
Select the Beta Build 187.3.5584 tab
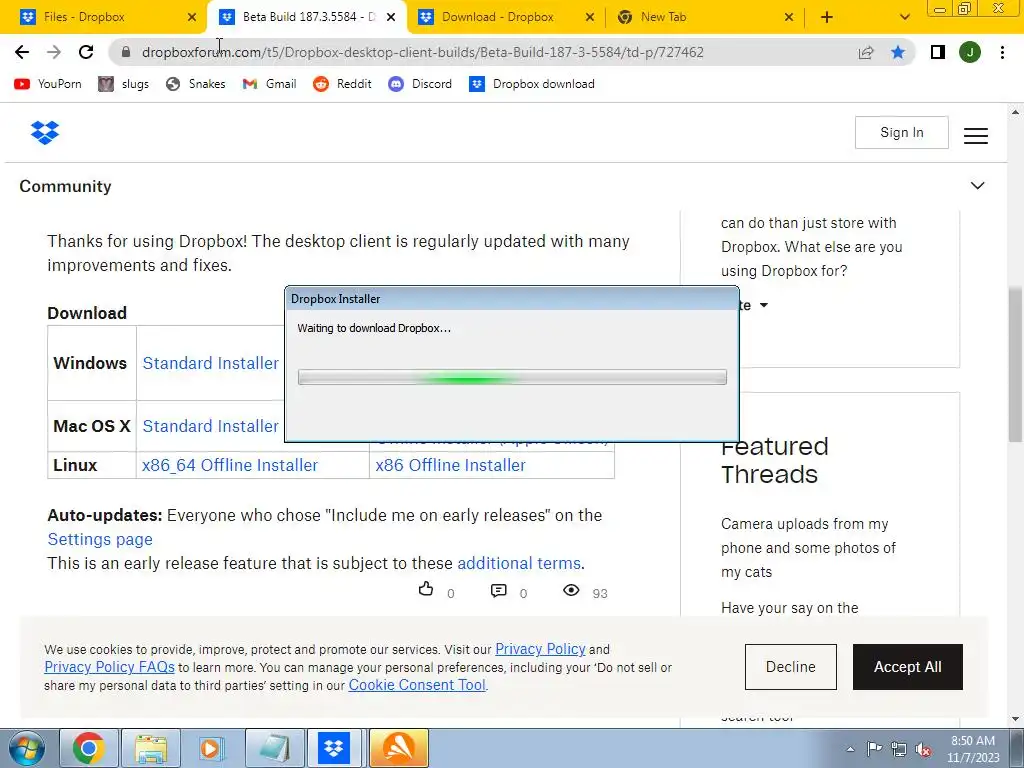click(298, 17)
